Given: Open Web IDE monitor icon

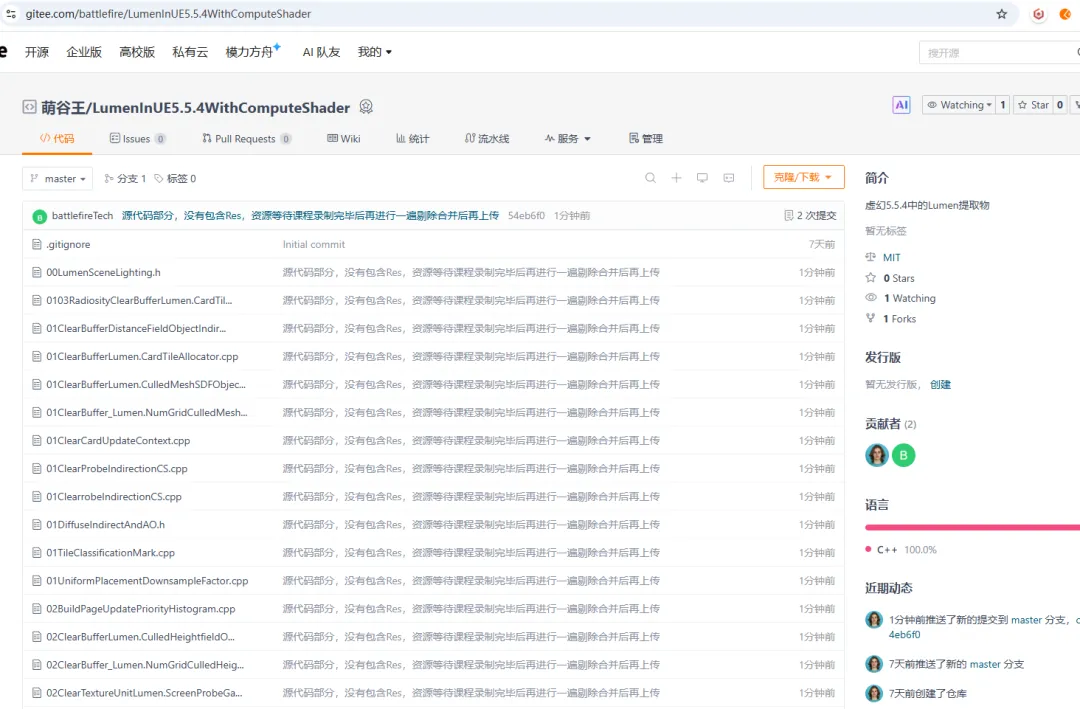Looking at the screenshot, I should [702, 178].
